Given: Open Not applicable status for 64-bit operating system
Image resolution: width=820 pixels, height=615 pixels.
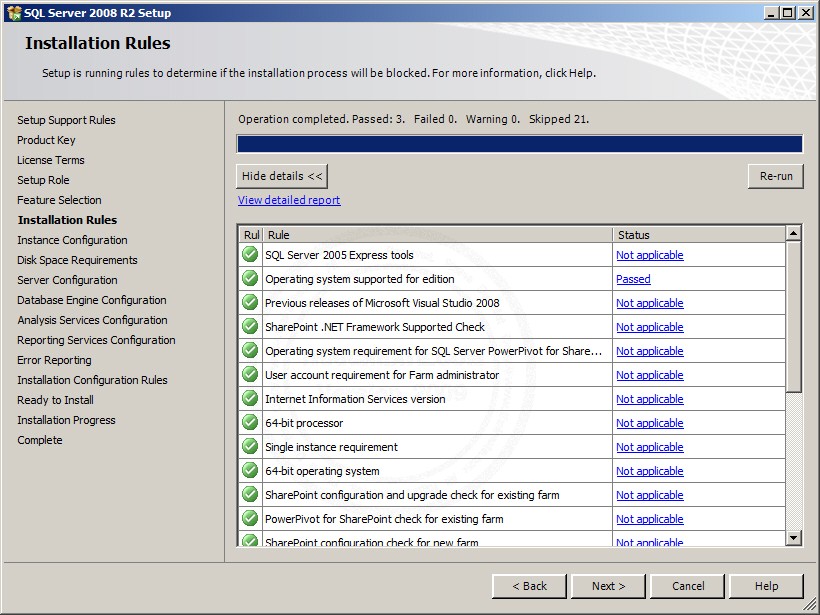Looking at the screenshot, I should pyautogui.click(x=650, y=472).
